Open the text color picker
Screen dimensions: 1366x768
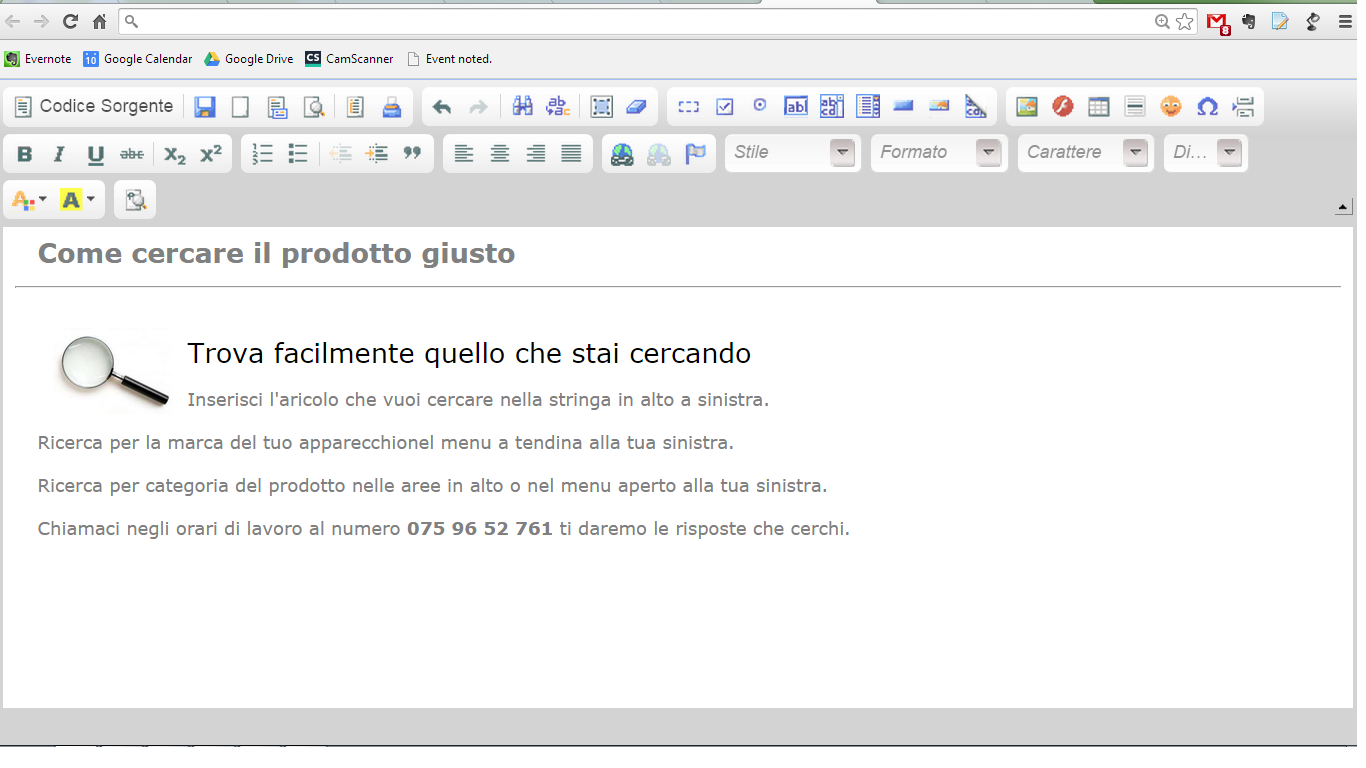[x=29, y=200]
